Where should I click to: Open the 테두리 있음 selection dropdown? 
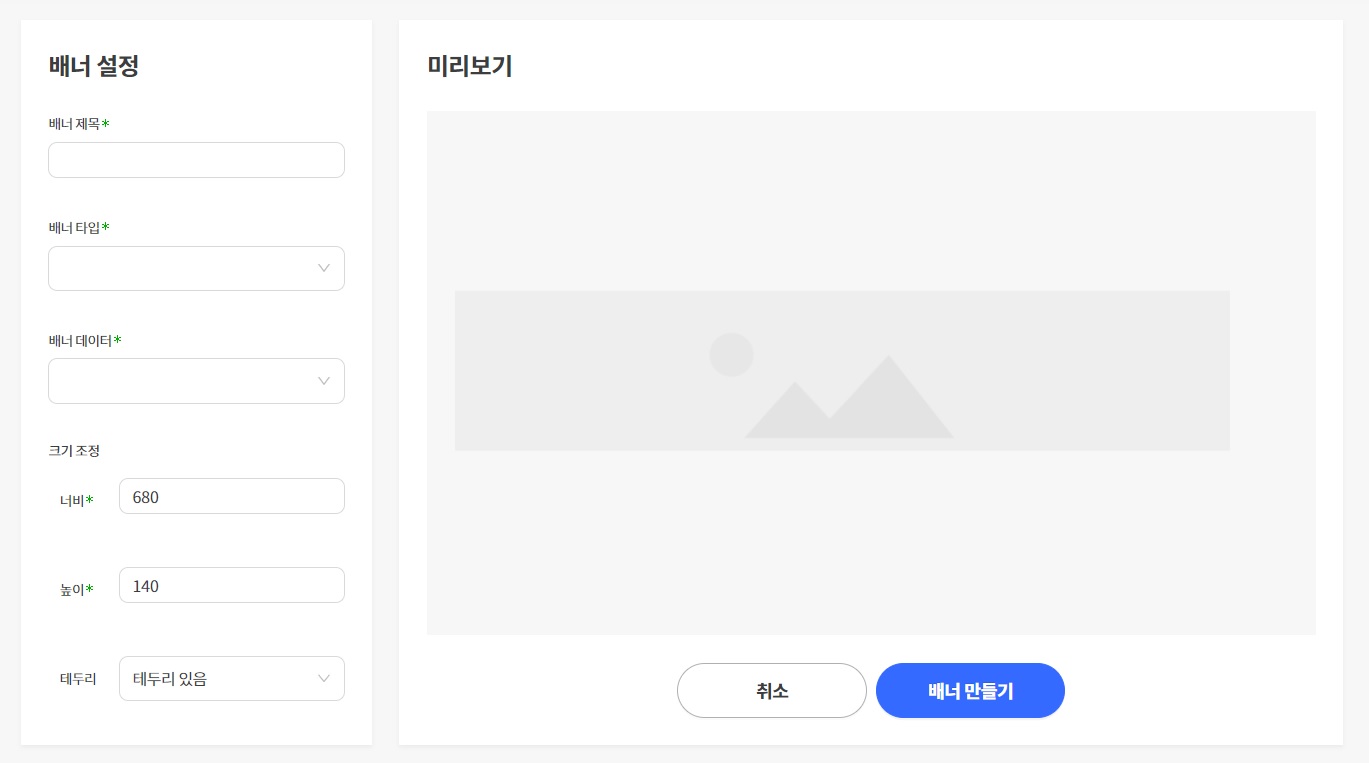click(x=232, y=678)
